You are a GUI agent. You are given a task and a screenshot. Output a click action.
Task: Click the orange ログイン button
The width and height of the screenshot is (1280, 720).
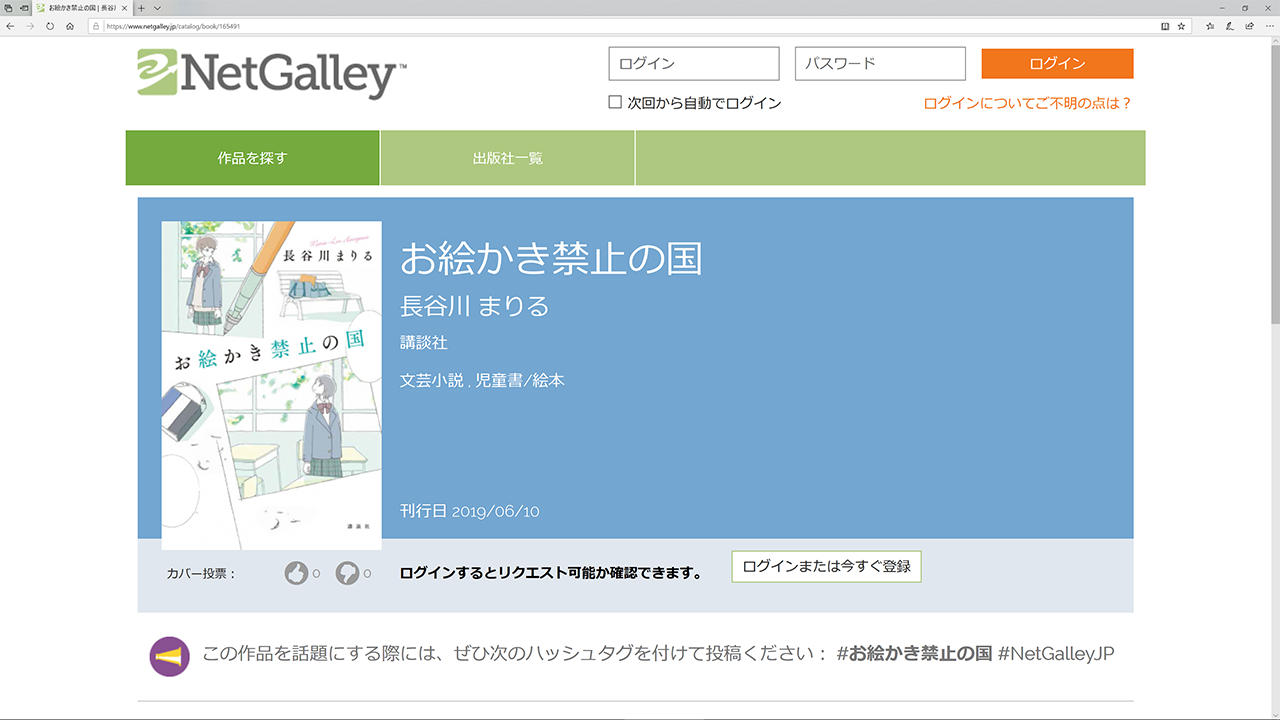tap(1057, 63)
